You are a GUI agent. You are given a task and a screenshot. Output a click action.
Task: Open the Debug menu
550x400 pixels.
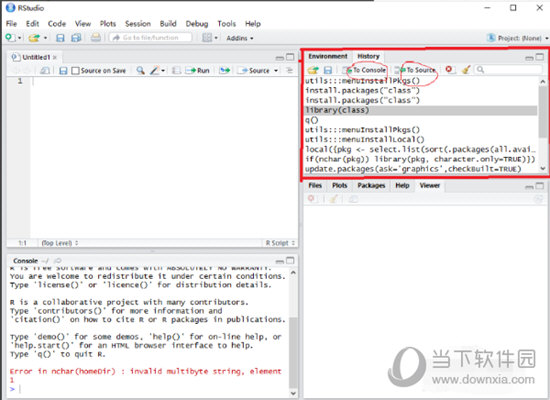pos(197,24)
